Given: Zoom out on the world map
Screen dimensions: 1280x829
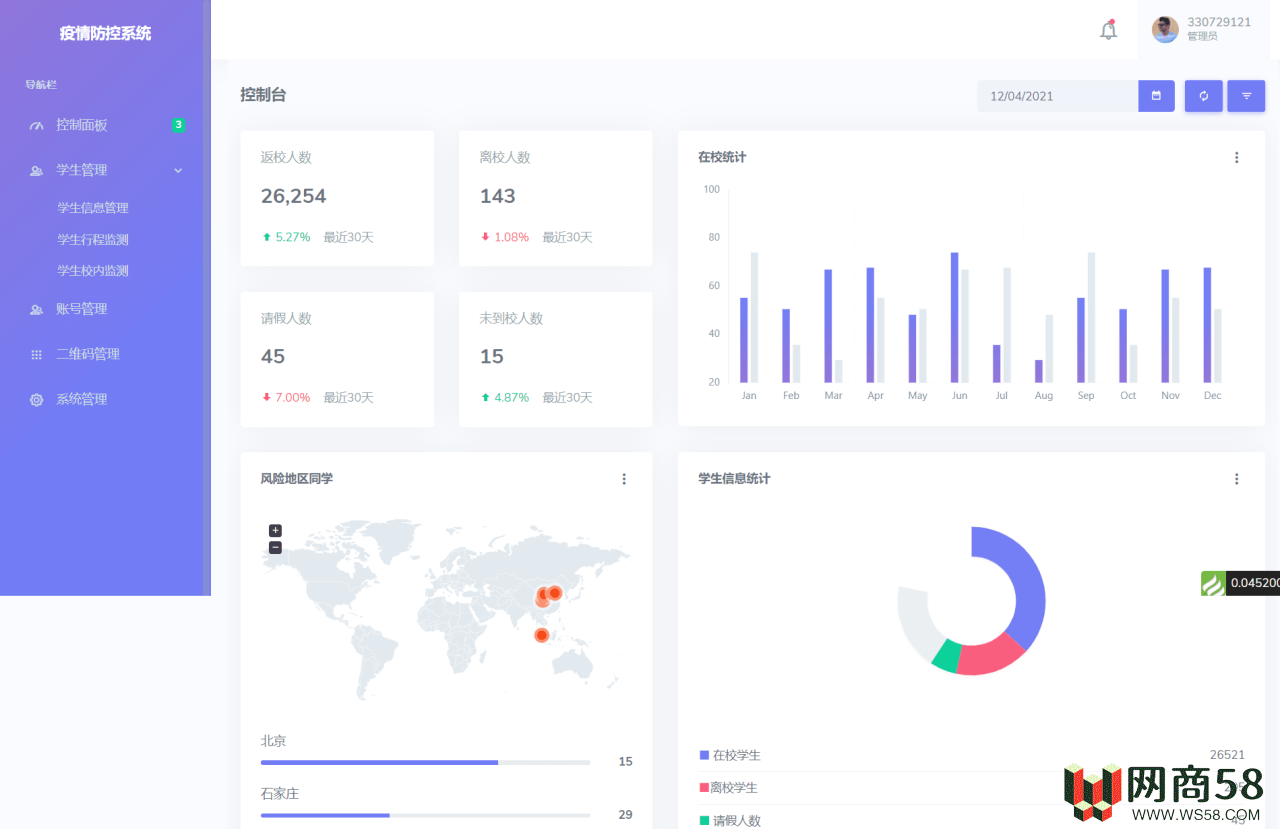Looking at the screenshot, I should pyautogui.click(x=275, y=547).
